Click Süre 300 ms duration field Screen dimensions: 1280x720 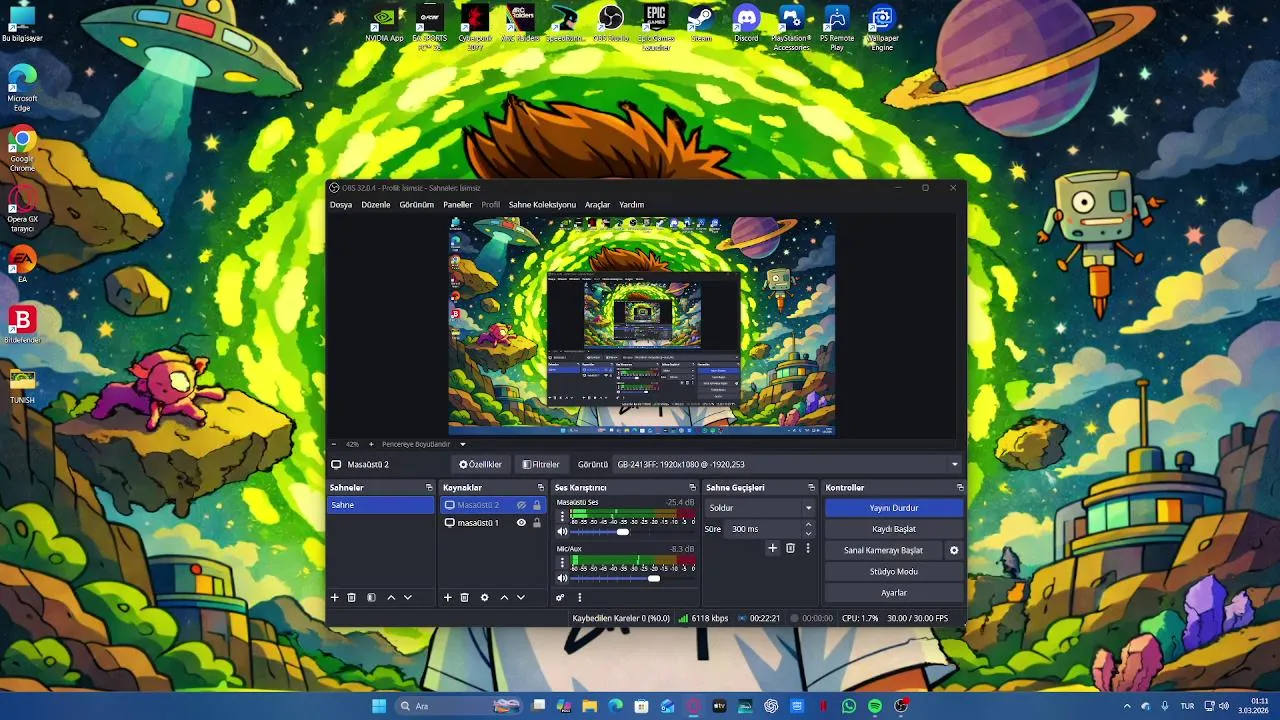(x=764, y=529)
